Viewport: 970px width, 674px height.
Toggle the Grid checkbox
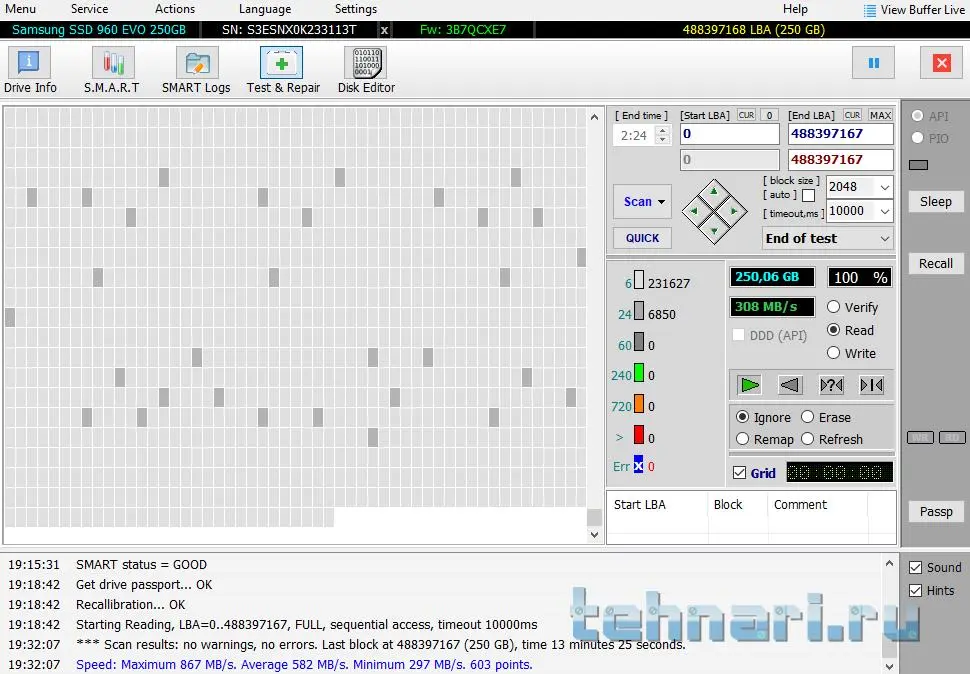click(739, 473)
